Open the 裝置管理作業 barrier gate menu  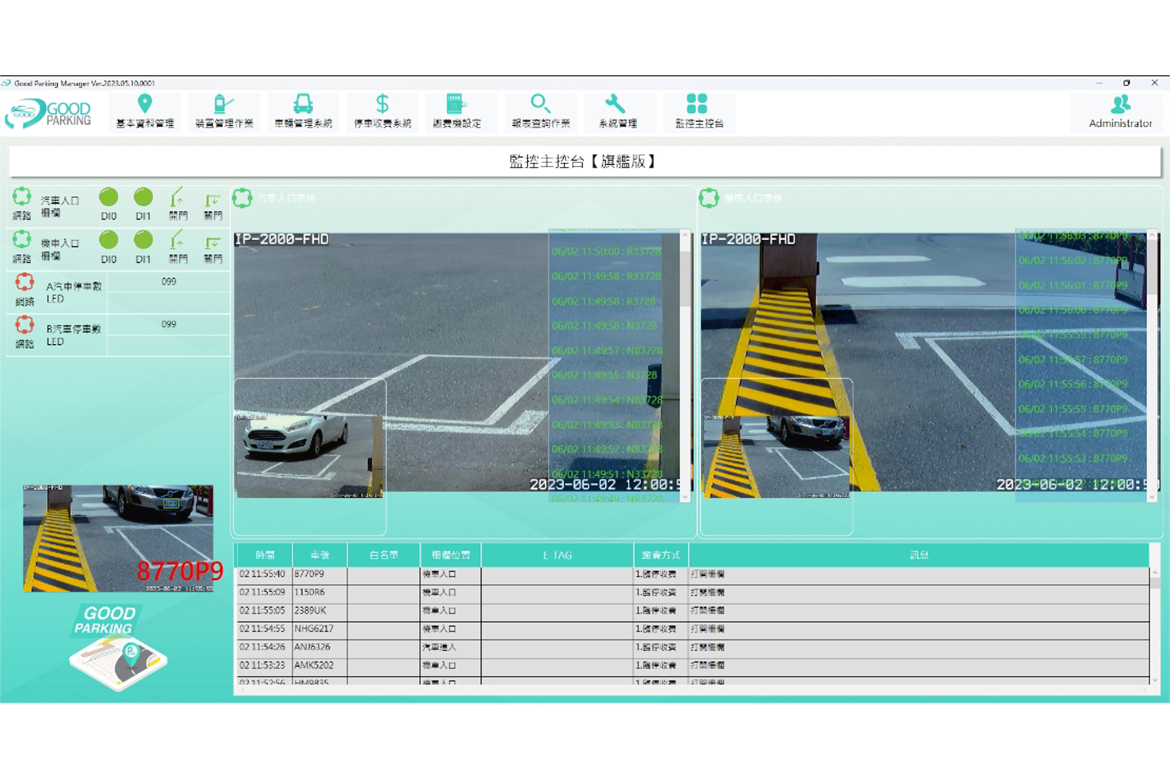click(x=224, y=111)
